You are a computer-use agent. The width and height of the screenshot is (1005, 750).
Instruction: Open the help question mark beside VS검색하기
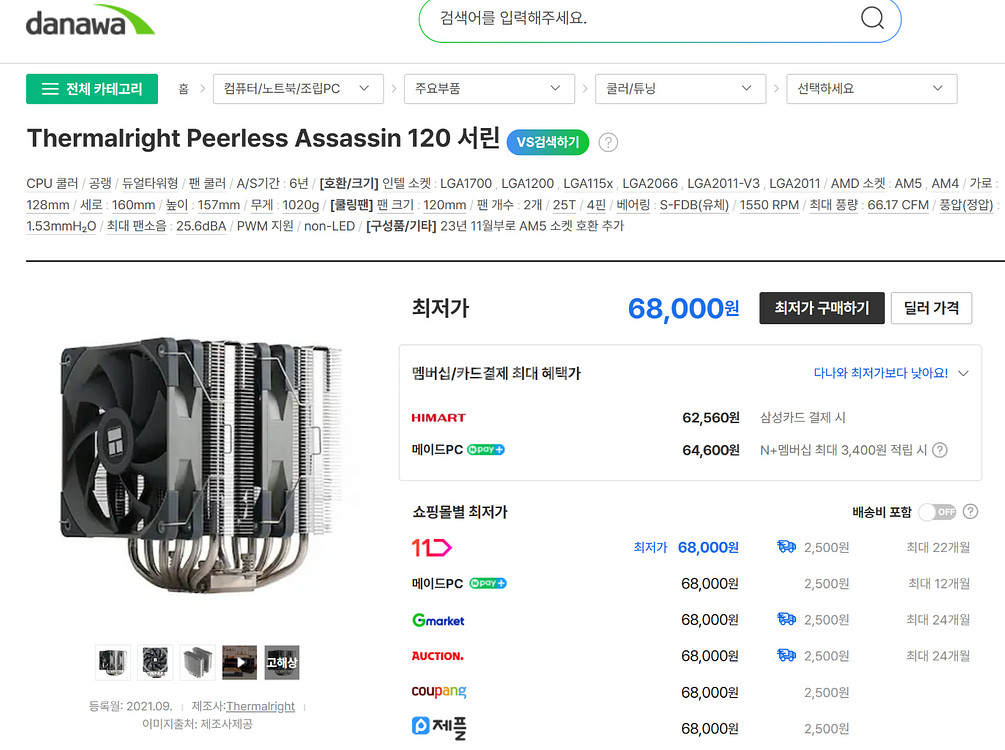pyautogui.click(x=608, y=142)
